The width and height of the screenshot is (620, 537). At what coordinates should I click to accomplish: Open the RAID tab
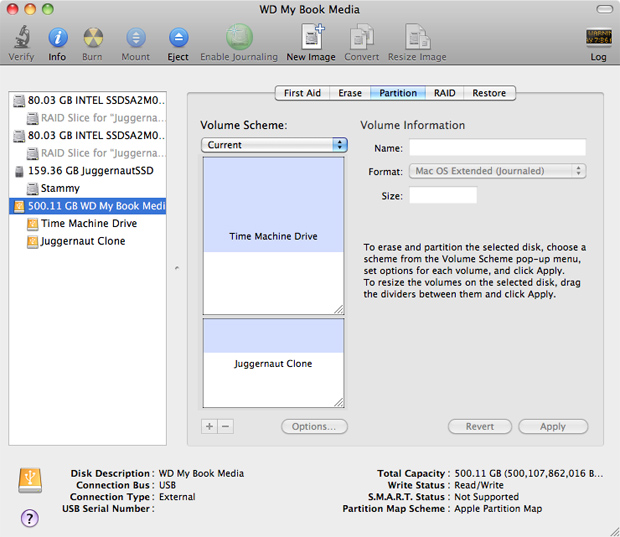tap(444, 93)
